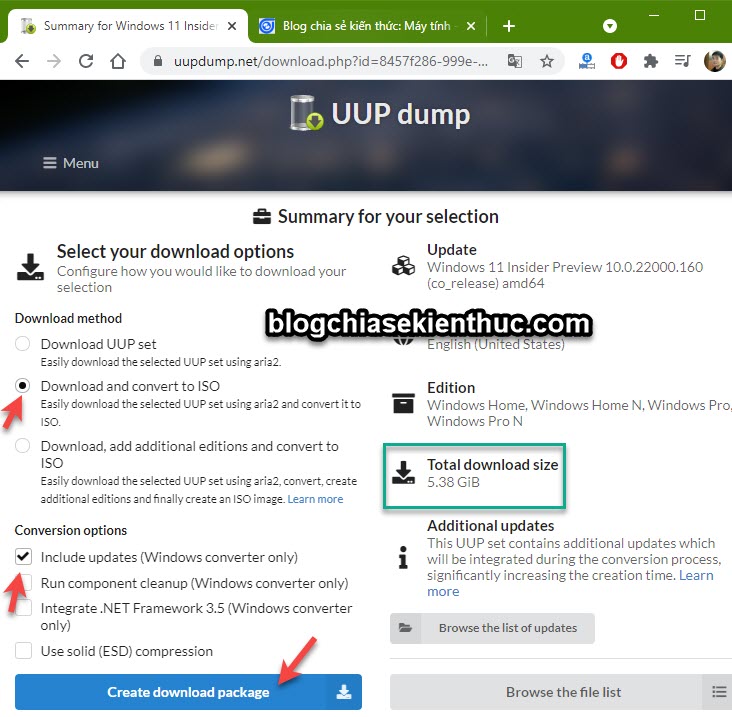The image size is (732, 717).
Task: Open Learn more link under download method
Action: point(315,499)
